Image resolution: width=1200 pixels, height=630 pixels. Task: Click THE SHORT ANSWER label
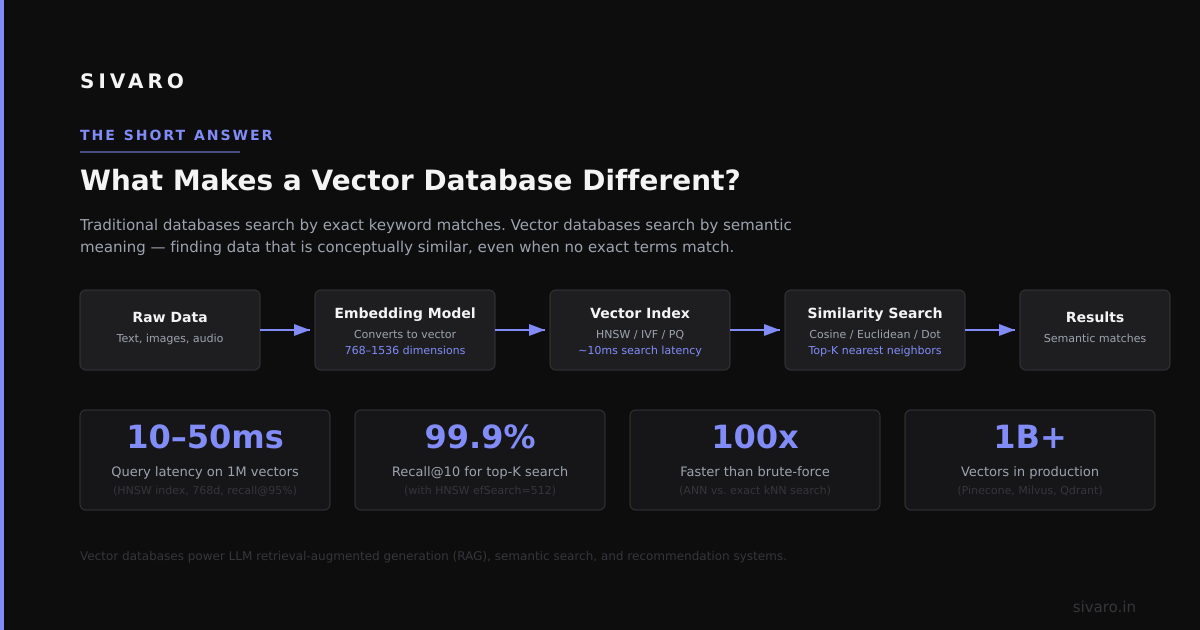177,135
